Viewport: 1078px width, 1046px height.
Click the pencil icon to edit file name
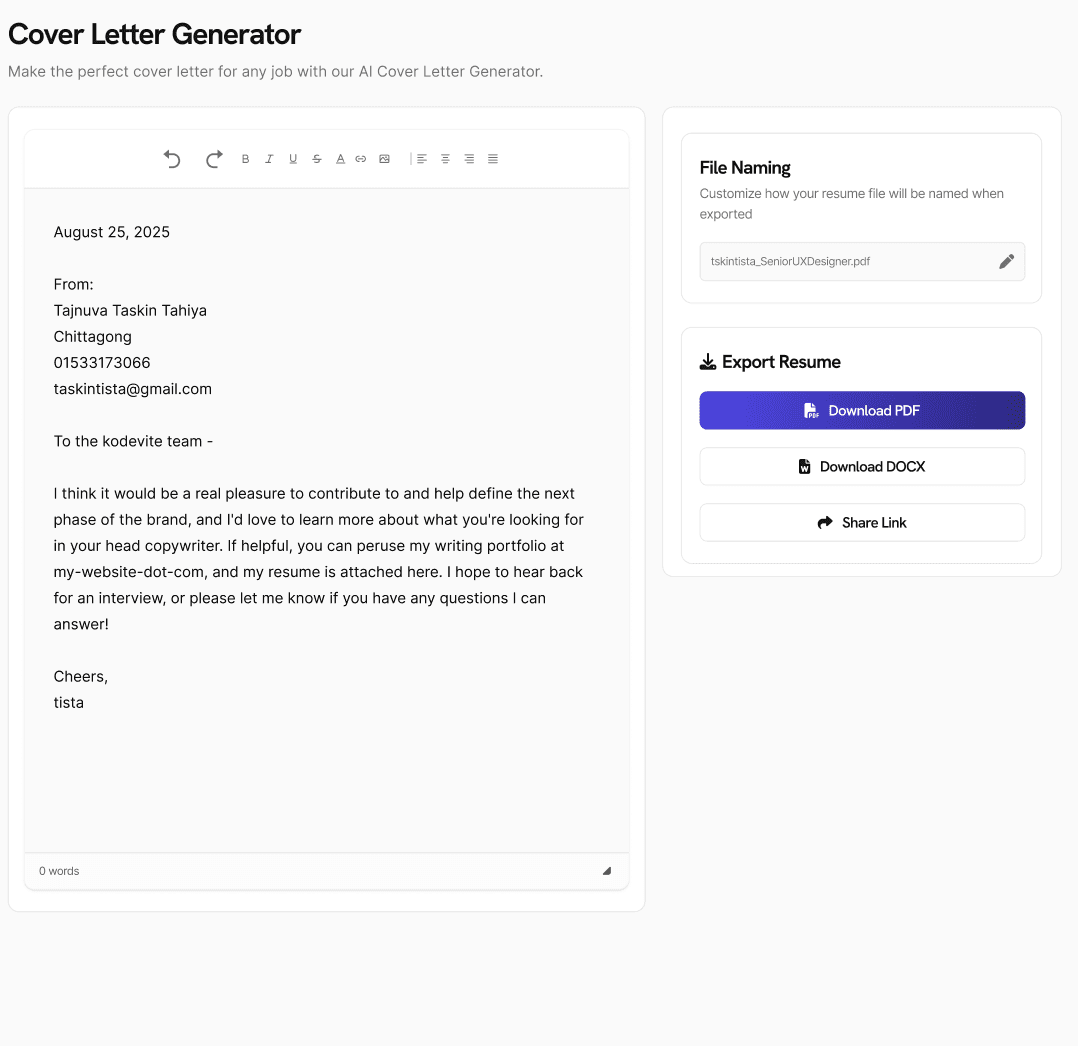point(1006,261)
